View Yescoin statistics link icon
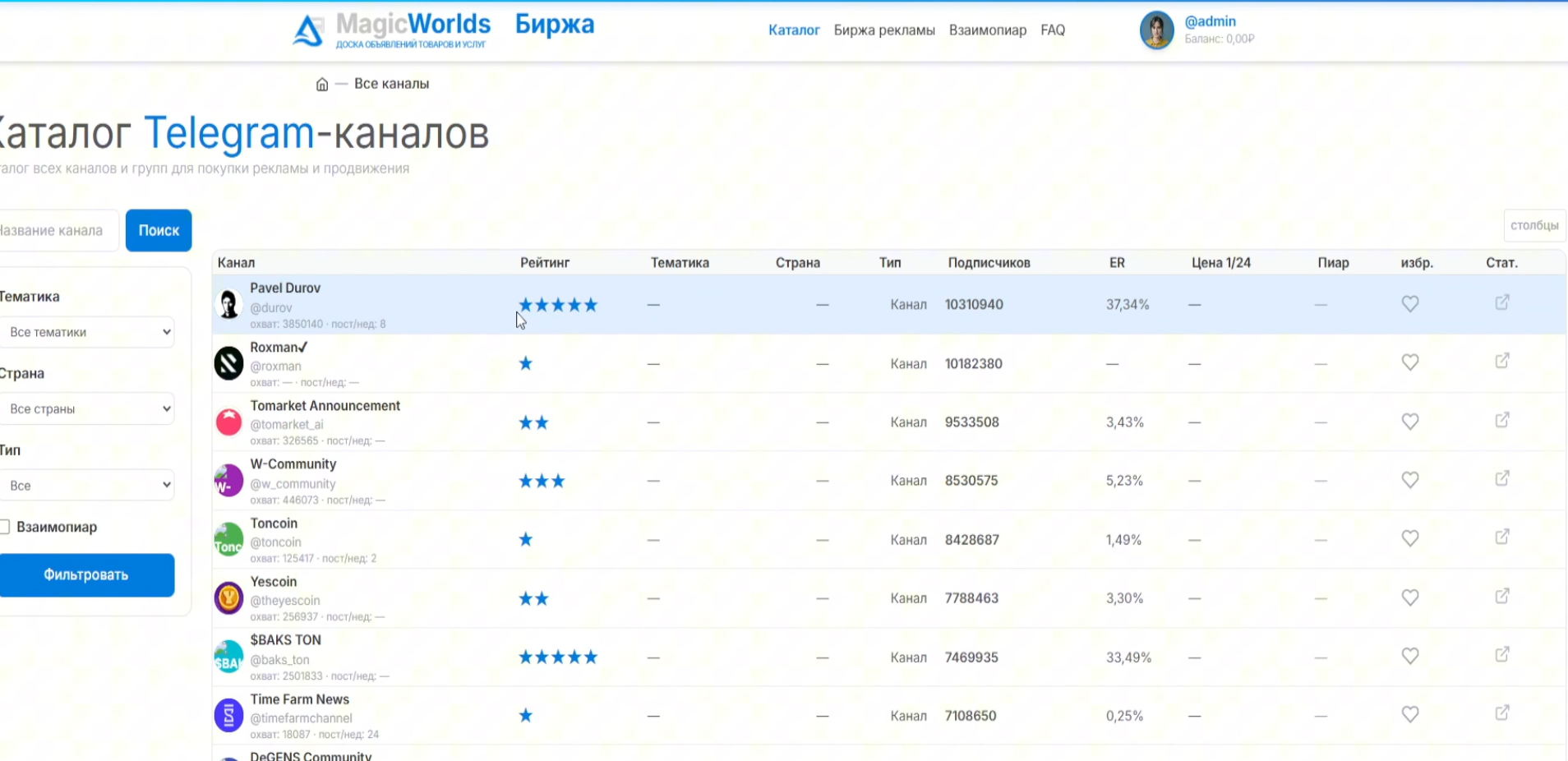The image size is (1568, 761). (1502, 596)
